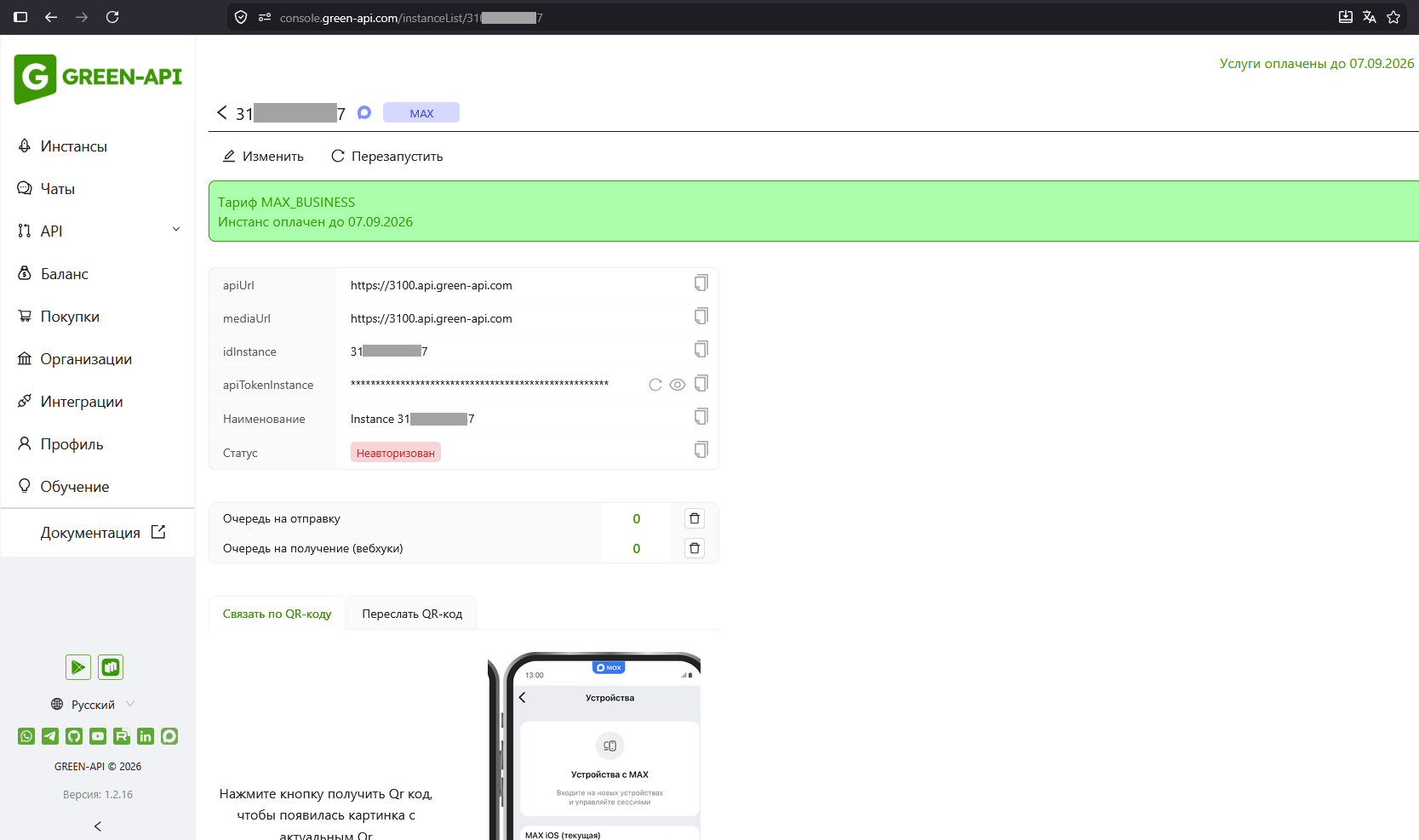Open the Google Play app link icon
Image resolution: width=1419 pixels, height=840 pixels.
pos(78,667)
